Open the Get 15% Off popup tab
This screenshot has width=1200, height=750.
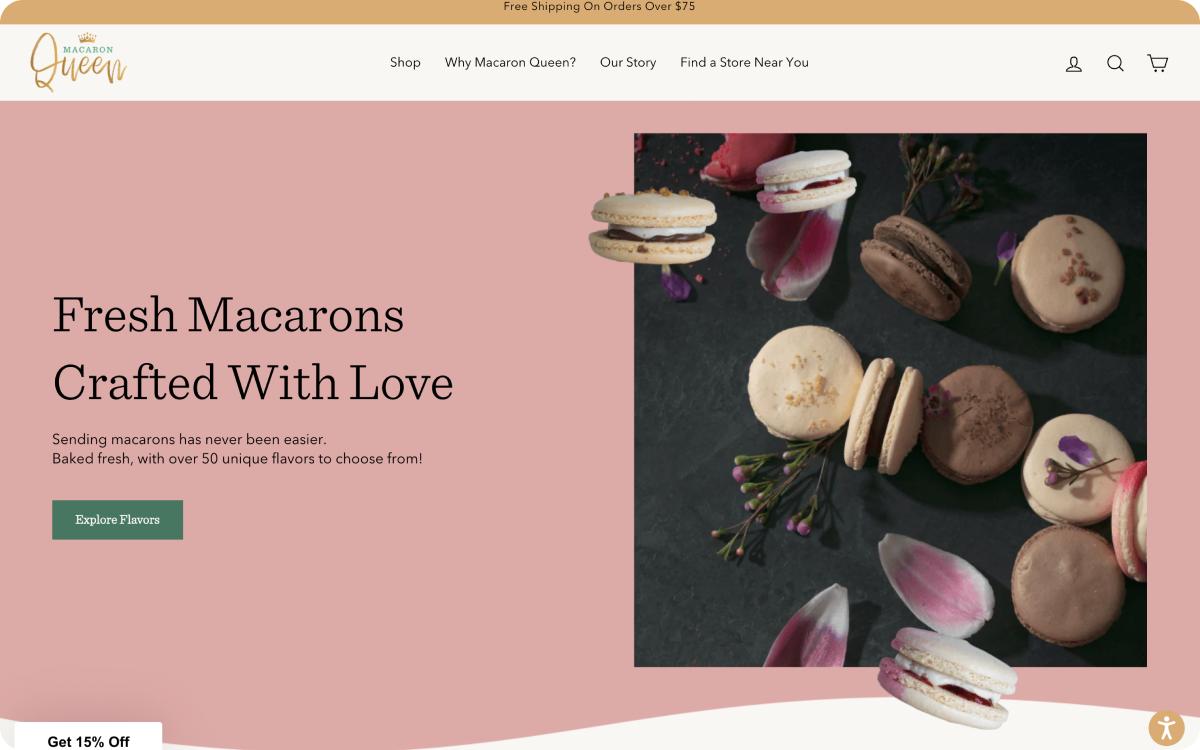88,738
